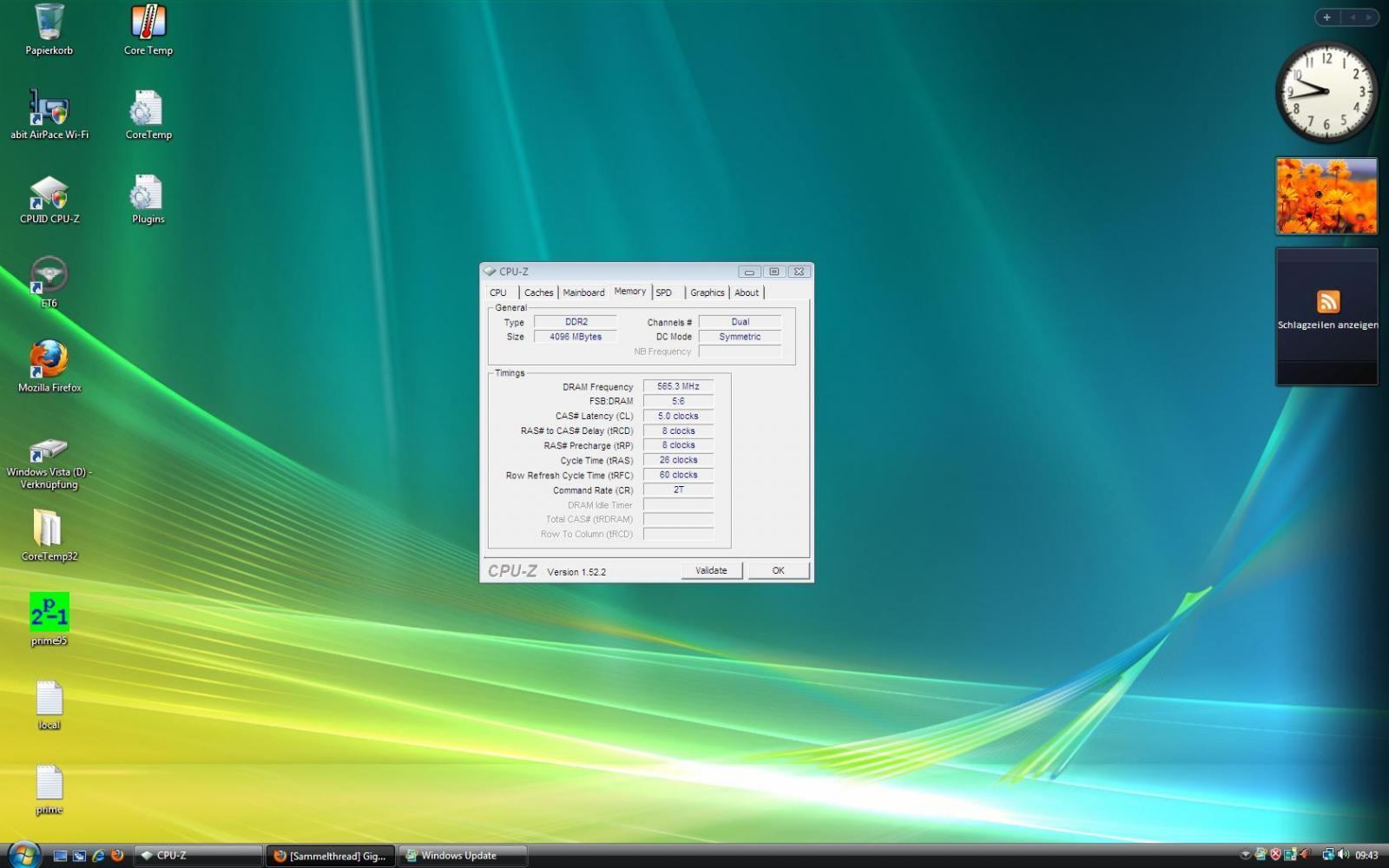Launch Firefox from Quick Launch
Screen dimensions: 1389x868
117,855
